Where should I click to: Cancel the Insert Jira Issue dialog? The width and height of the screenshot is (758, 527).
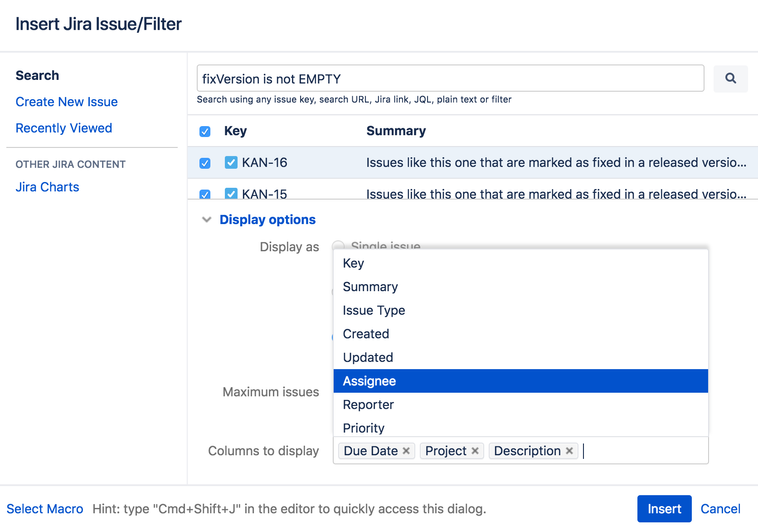point(720,509)
